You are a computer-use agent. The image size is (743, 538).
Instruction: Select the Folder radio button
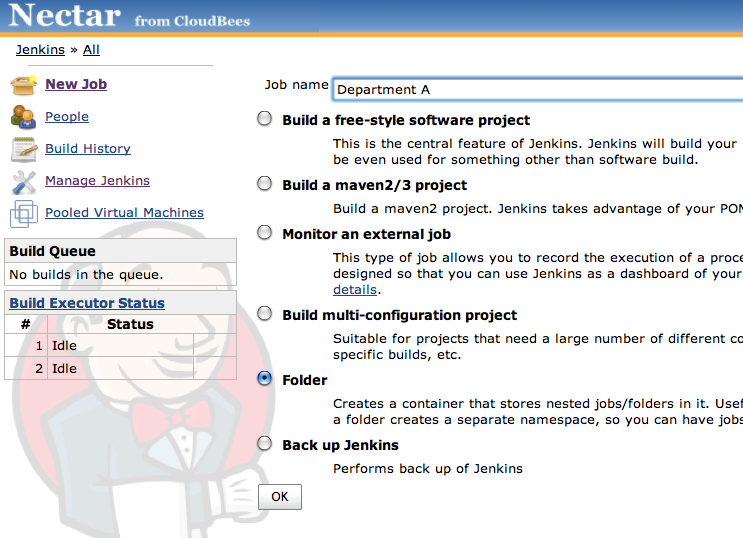(x=264, y=378)
